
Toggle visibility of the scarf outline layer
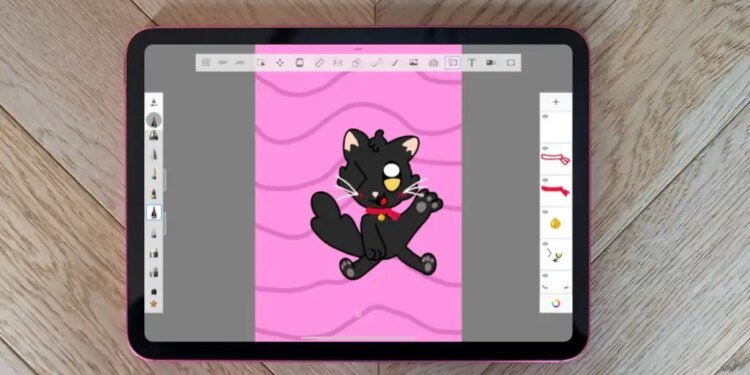coord(545,148)
